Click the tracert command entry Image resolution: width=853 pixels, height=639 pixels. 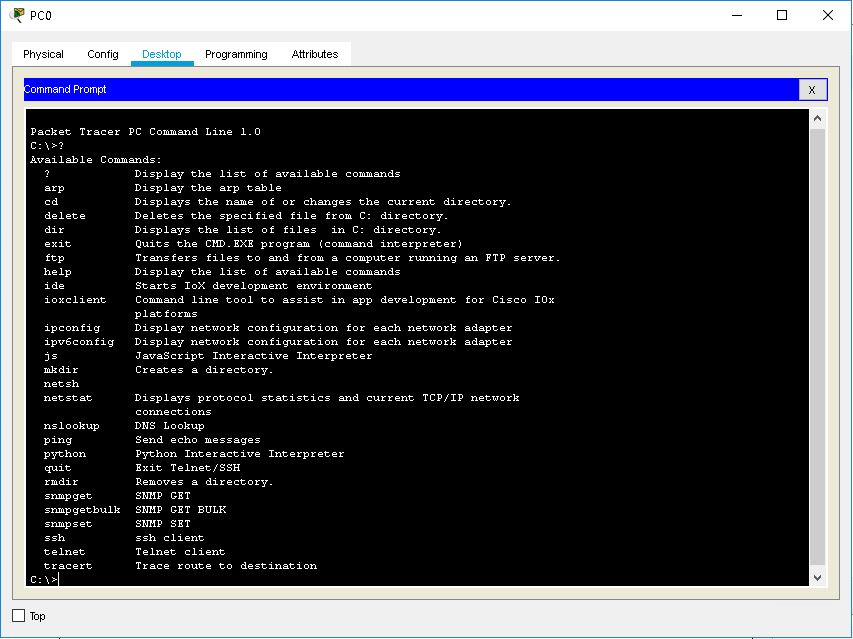(x=66, y=565)
